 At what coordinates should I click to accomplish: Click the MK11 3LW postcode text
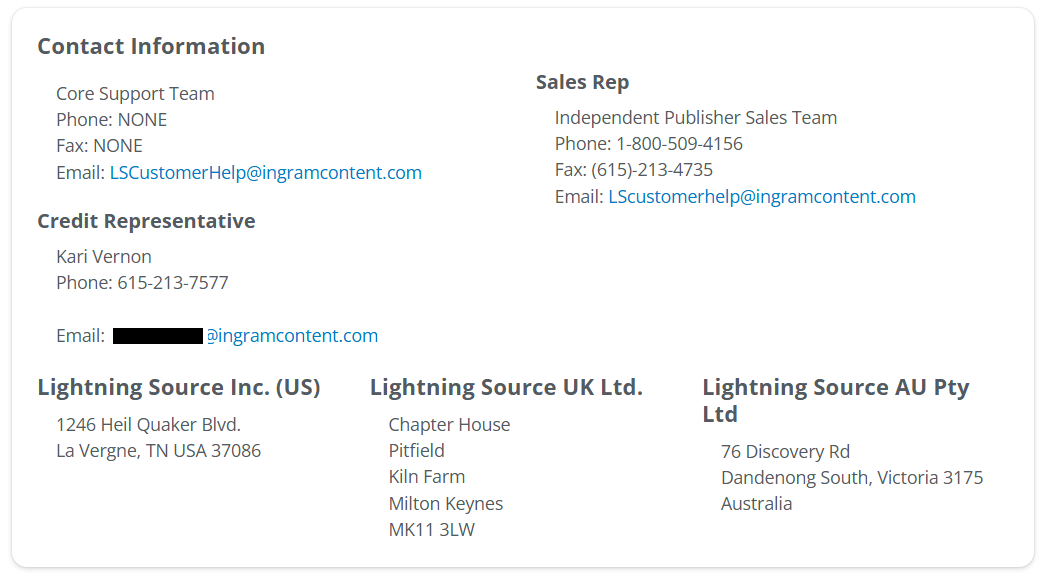click(x=432, y=530)
